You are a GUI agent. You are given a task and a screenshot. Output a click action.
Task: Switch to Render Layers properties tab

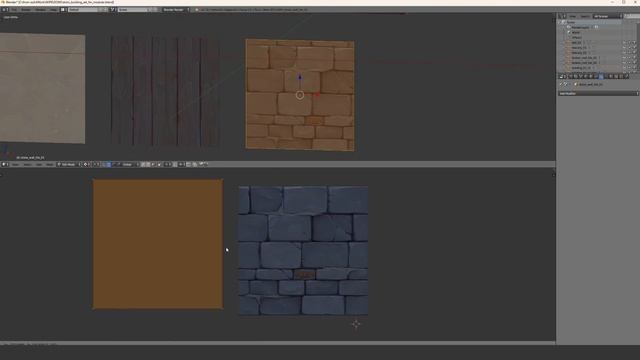(576, 77)
